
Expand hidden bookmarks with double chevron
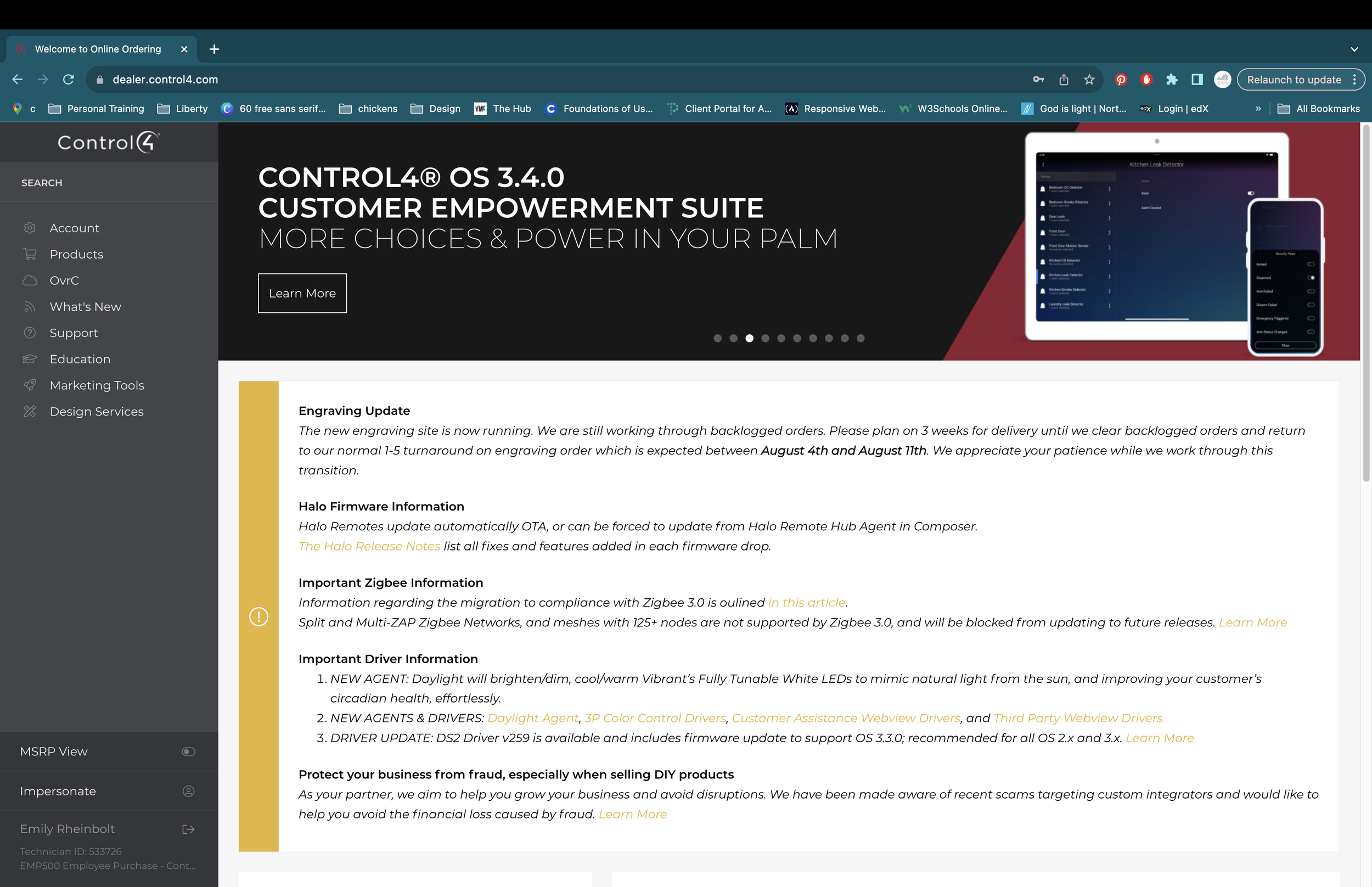point(1258,109)
